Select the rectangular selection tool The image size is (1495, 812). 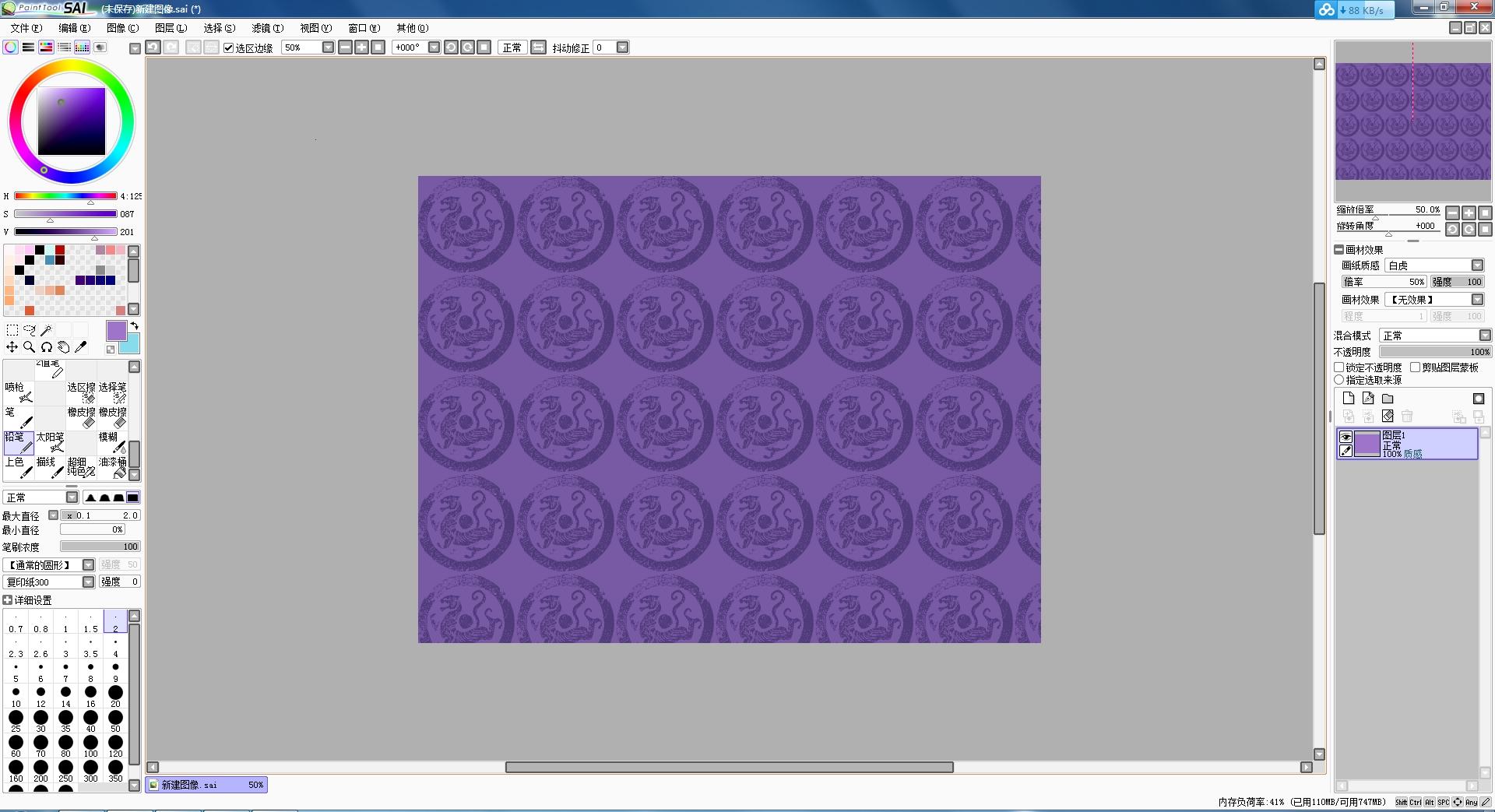coord(12,330)
